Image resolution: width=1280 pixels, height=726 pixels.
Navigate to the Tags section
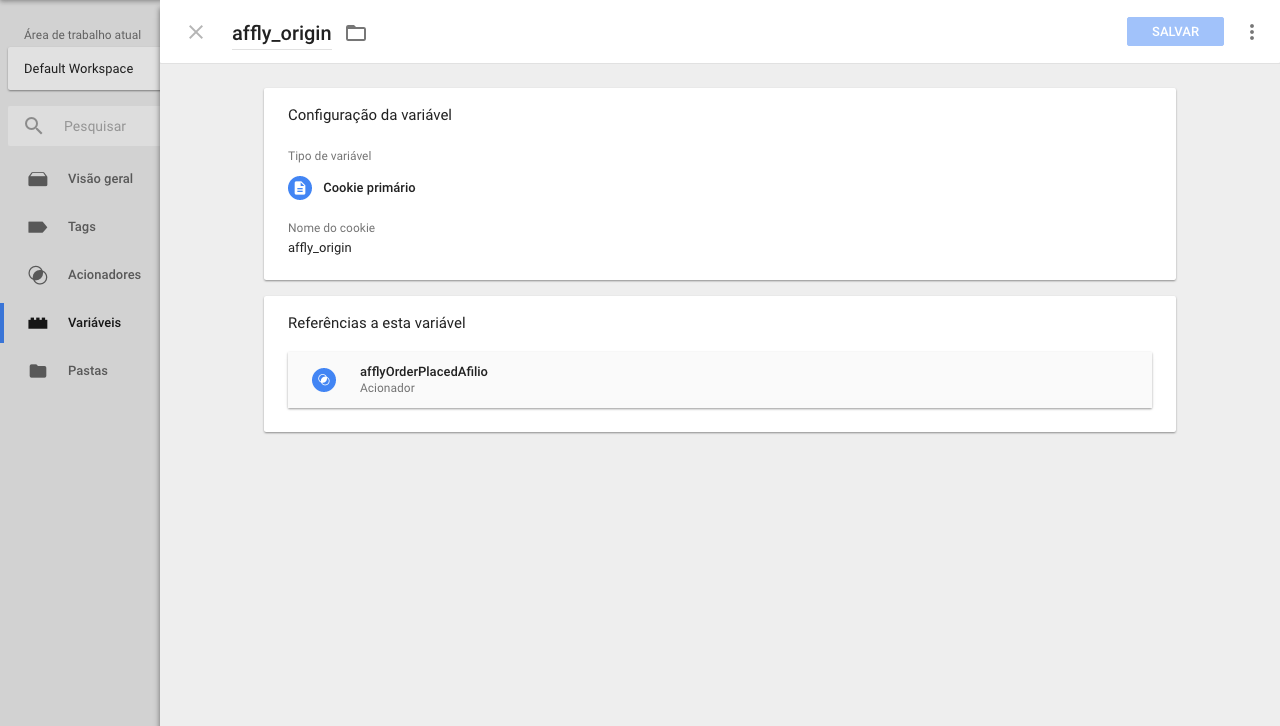pos(82,227)
